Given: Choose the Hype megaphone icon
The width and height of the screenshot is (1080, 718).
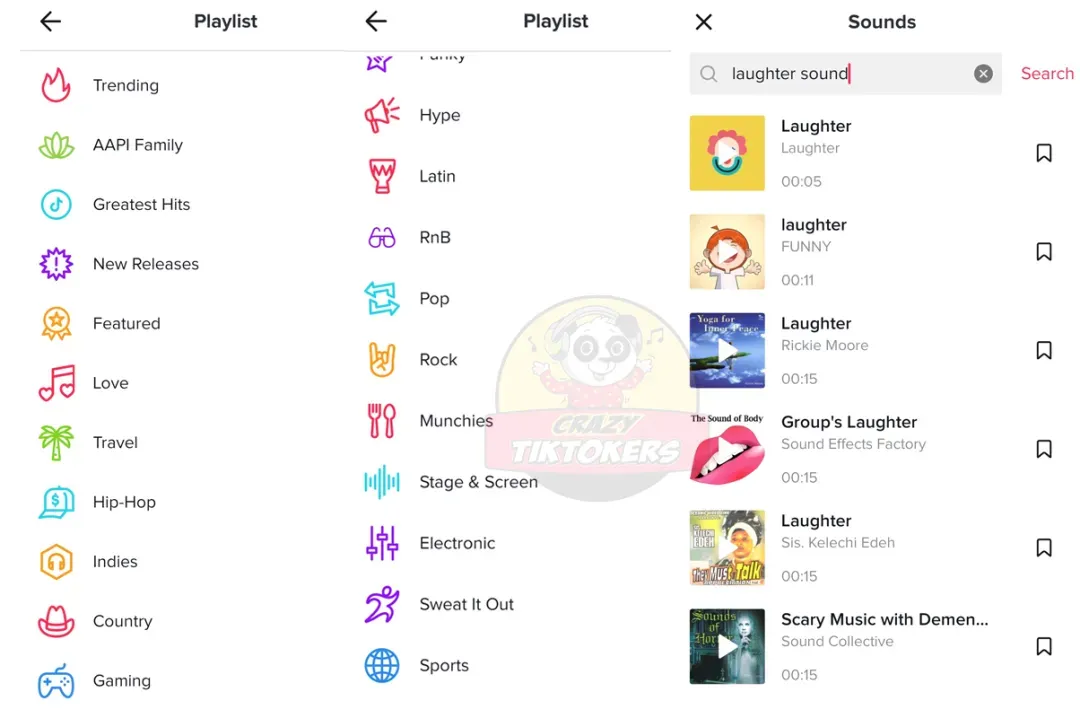Looking at the screenshot, I should coord(382,115).
